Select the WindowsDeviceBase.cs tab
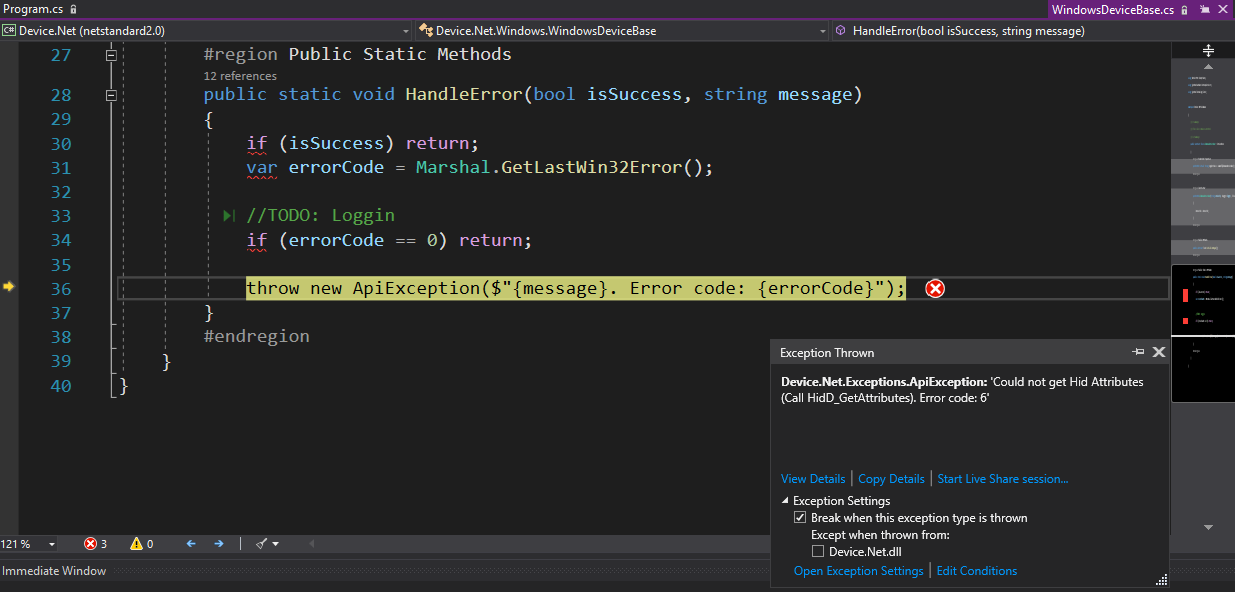1235x592 pixels. [x=1113, y=9]
